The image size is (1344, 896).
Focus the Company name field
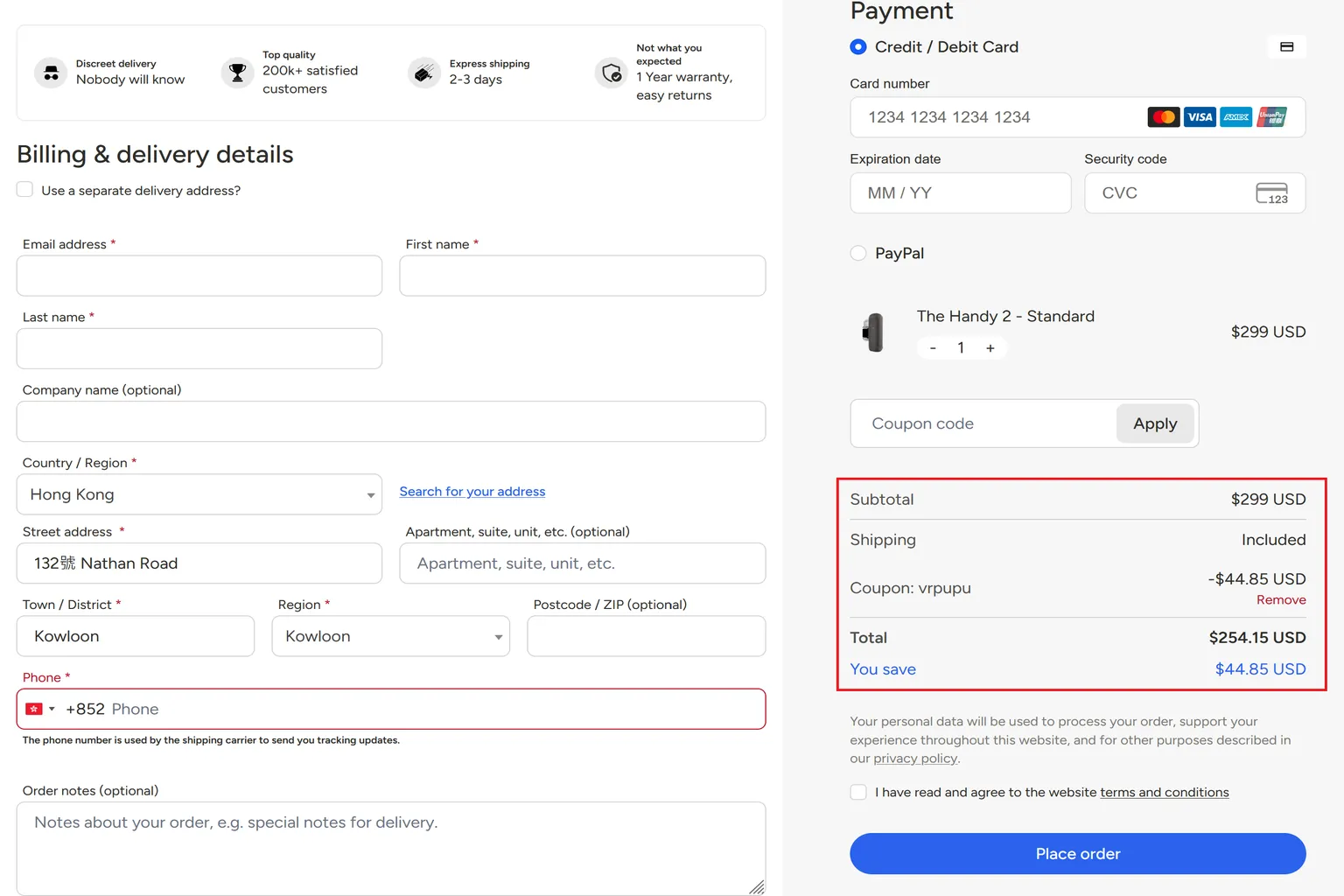click(391, 422)
